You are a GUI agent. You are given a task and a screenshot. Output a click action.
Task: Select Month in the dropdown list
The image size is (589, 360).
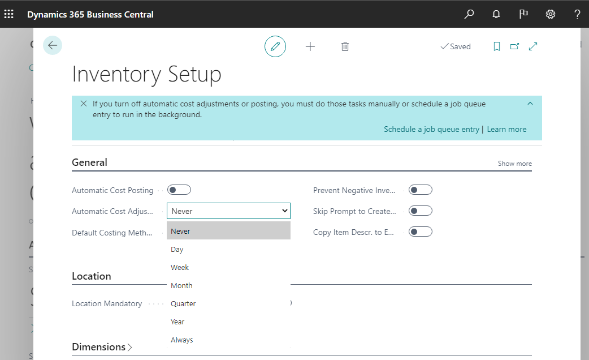[x=229, y=285]
